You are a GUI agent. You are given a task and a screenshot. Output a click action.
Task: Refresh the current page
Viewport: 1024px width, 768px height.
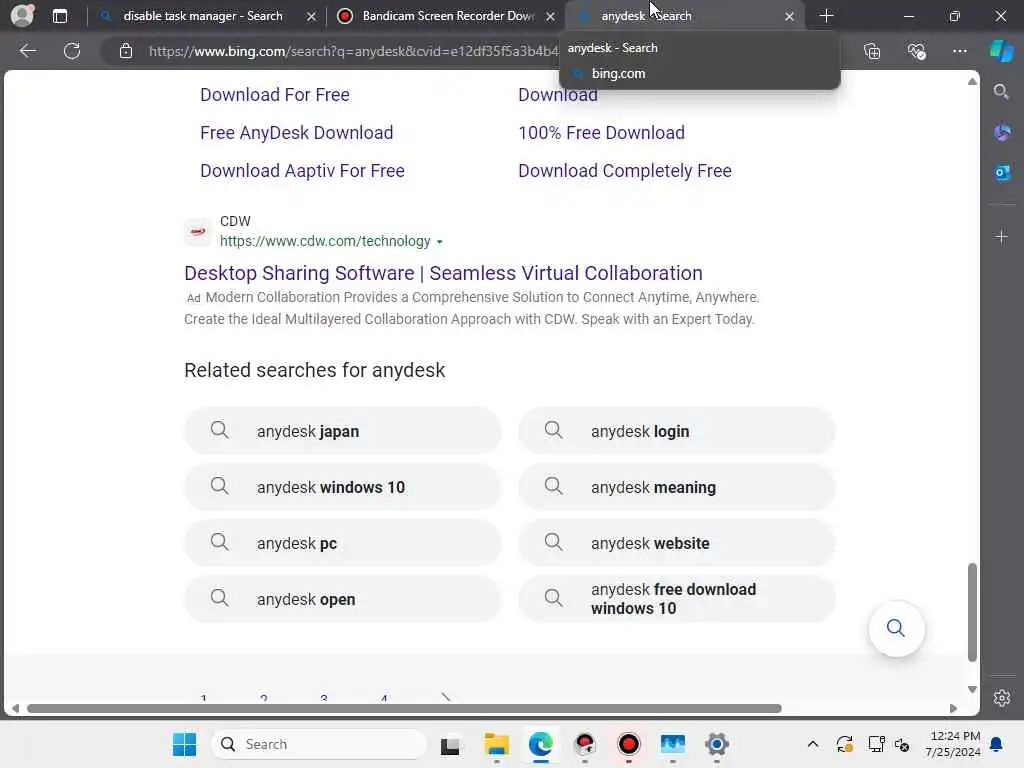(72, 51)
